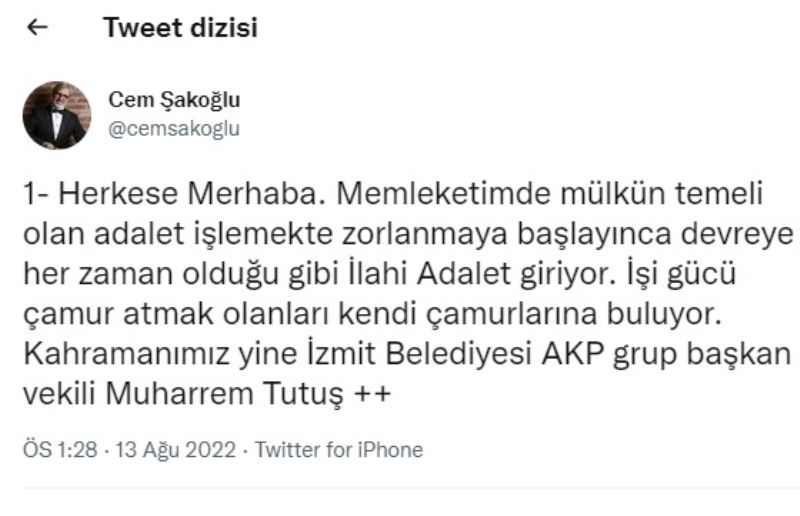Screen dimensions: 800x516
Task: Click the divider line below the timestamp
Action: [x=400, y=488]
